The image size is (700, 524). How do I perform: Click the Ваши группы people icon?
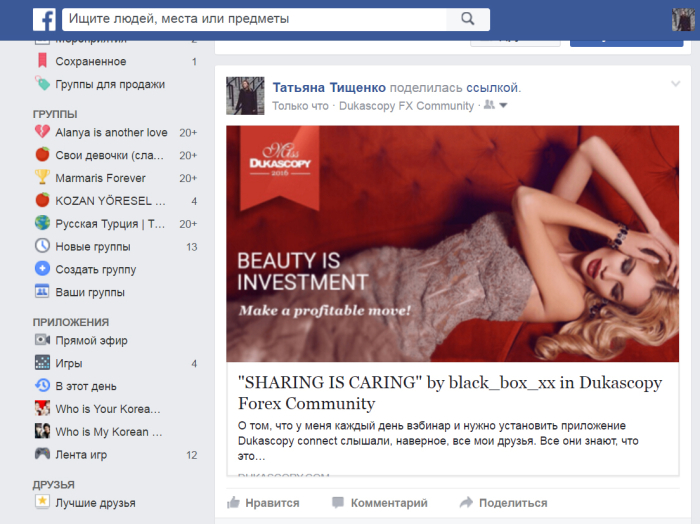tap(42, 291)
